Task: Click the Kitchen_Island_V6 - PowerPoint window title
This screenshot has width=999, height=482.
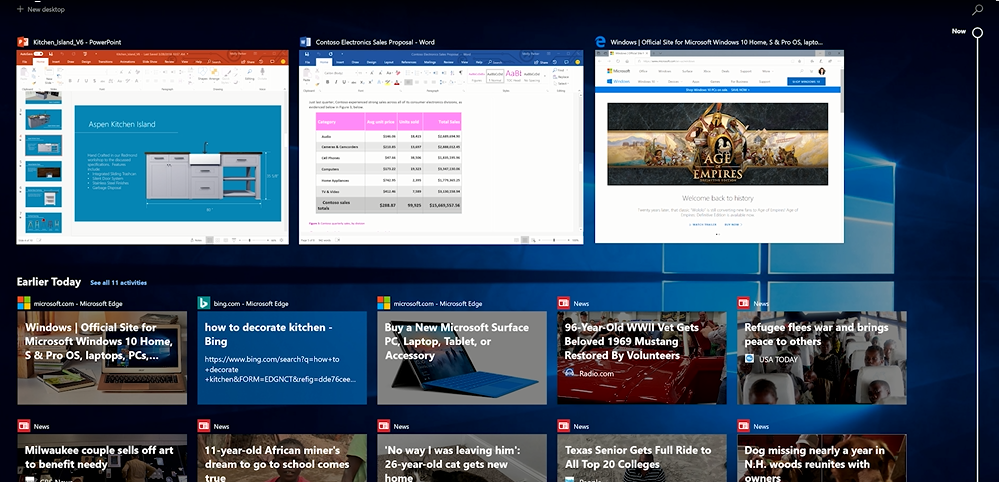Action: [77, 42]
